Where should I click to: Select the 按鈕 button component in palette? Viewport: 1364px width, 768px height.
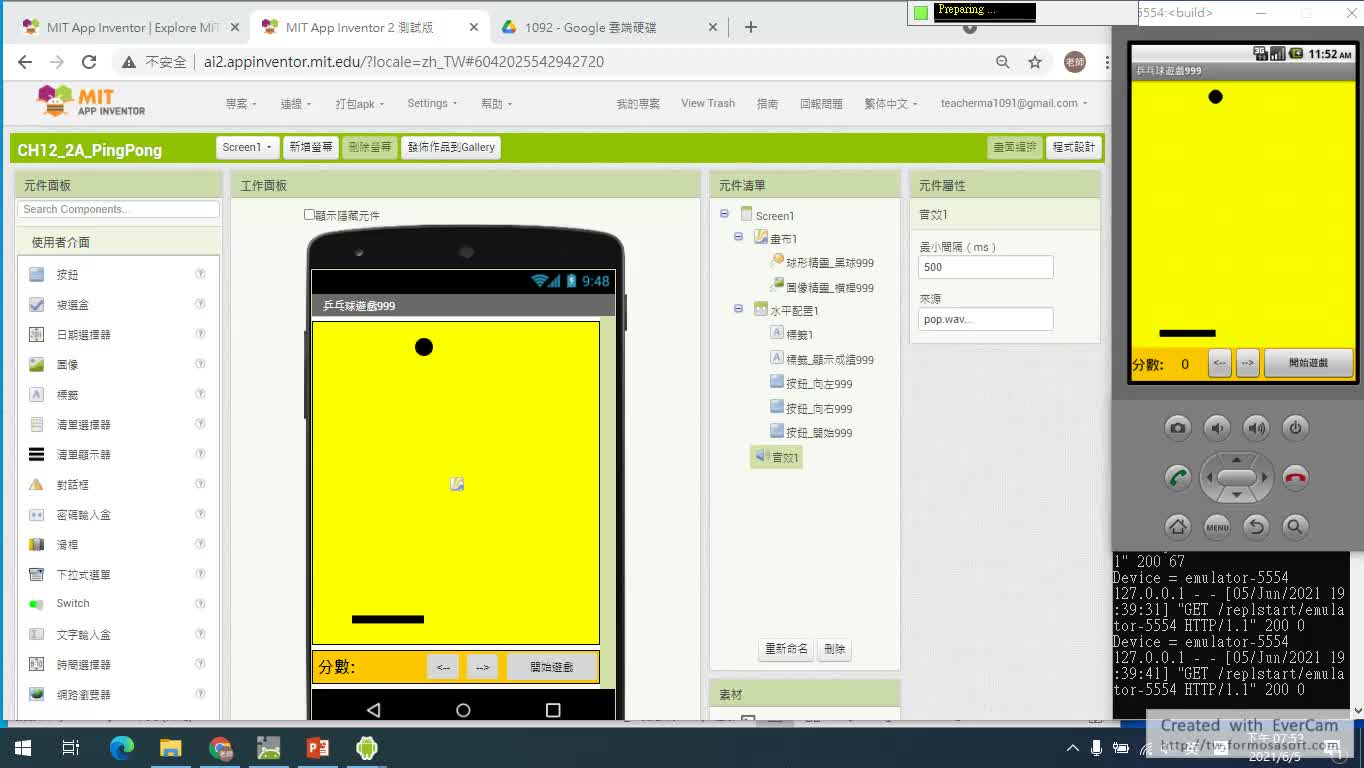[67, 274]
